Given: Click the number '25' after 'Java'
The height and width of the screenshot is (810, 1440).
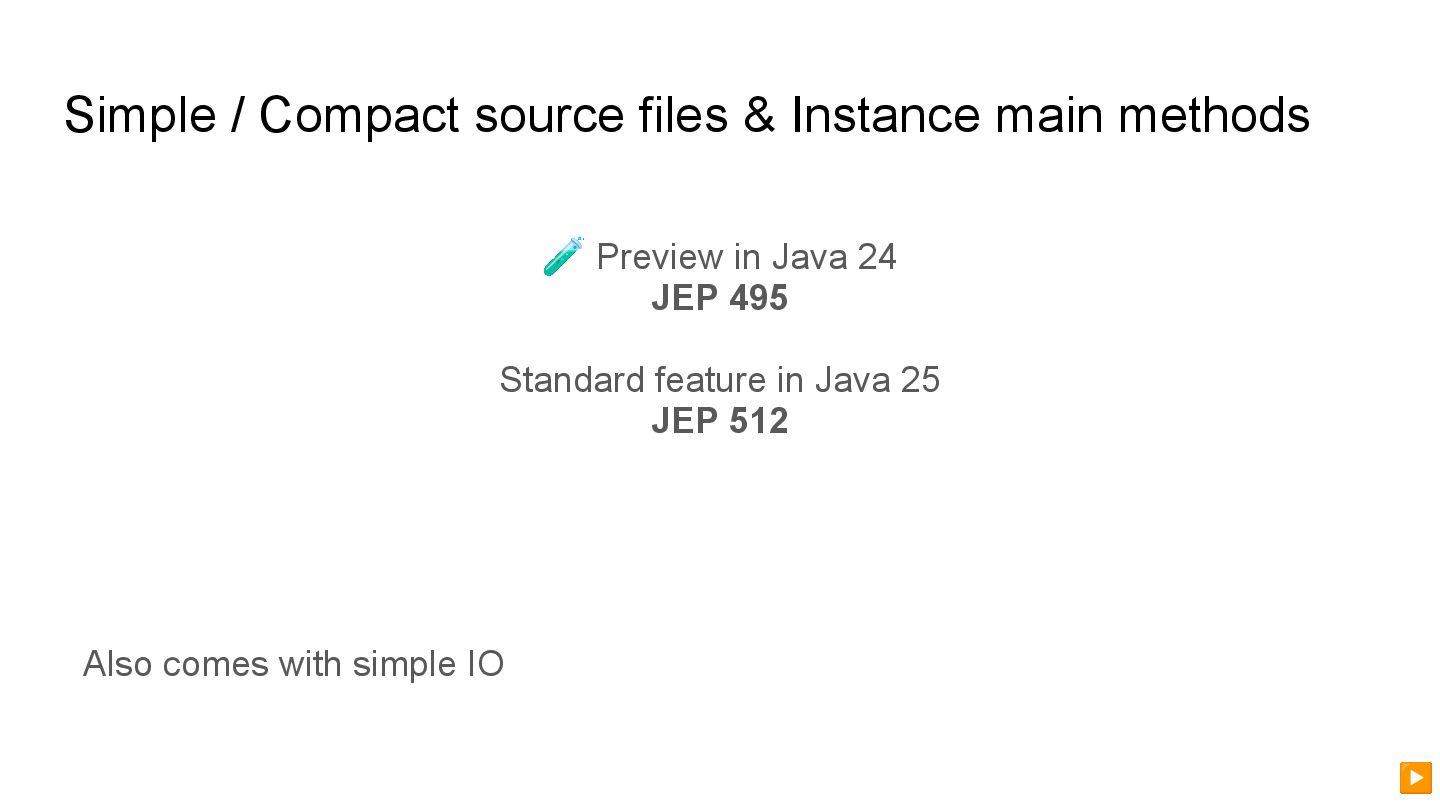Looking at the screenshot, I should pos(920,380).
